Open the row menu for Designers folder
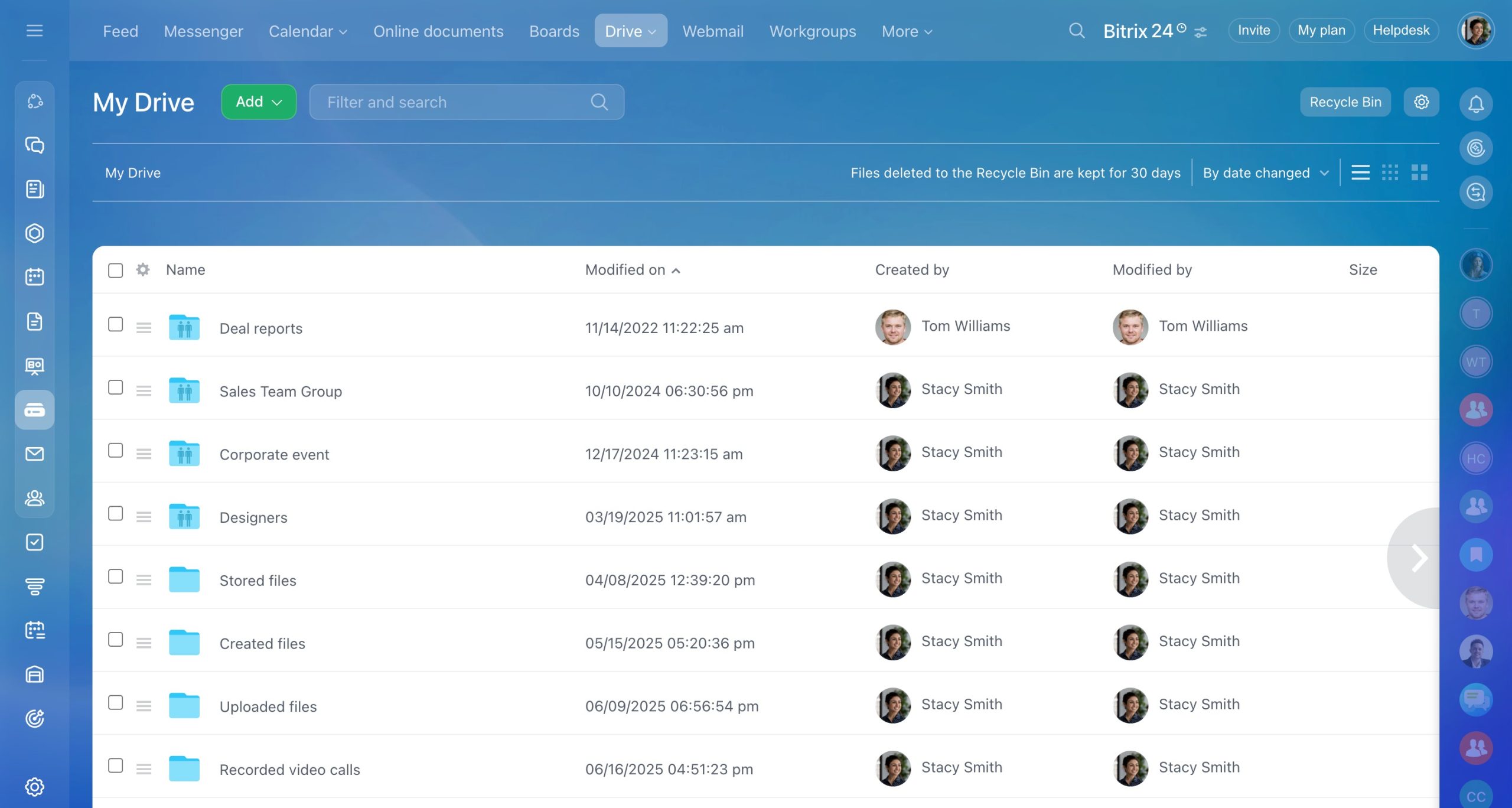This screenshot has height=808, width=1512. [x=144, y=517]
